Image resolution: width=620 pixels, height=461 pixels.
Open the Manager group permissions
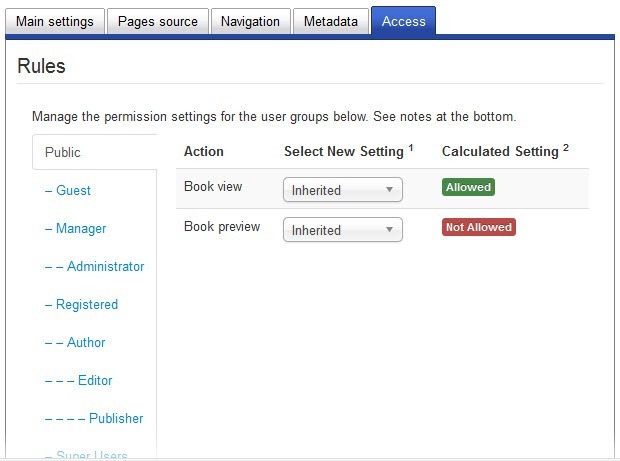click(76, 229)
